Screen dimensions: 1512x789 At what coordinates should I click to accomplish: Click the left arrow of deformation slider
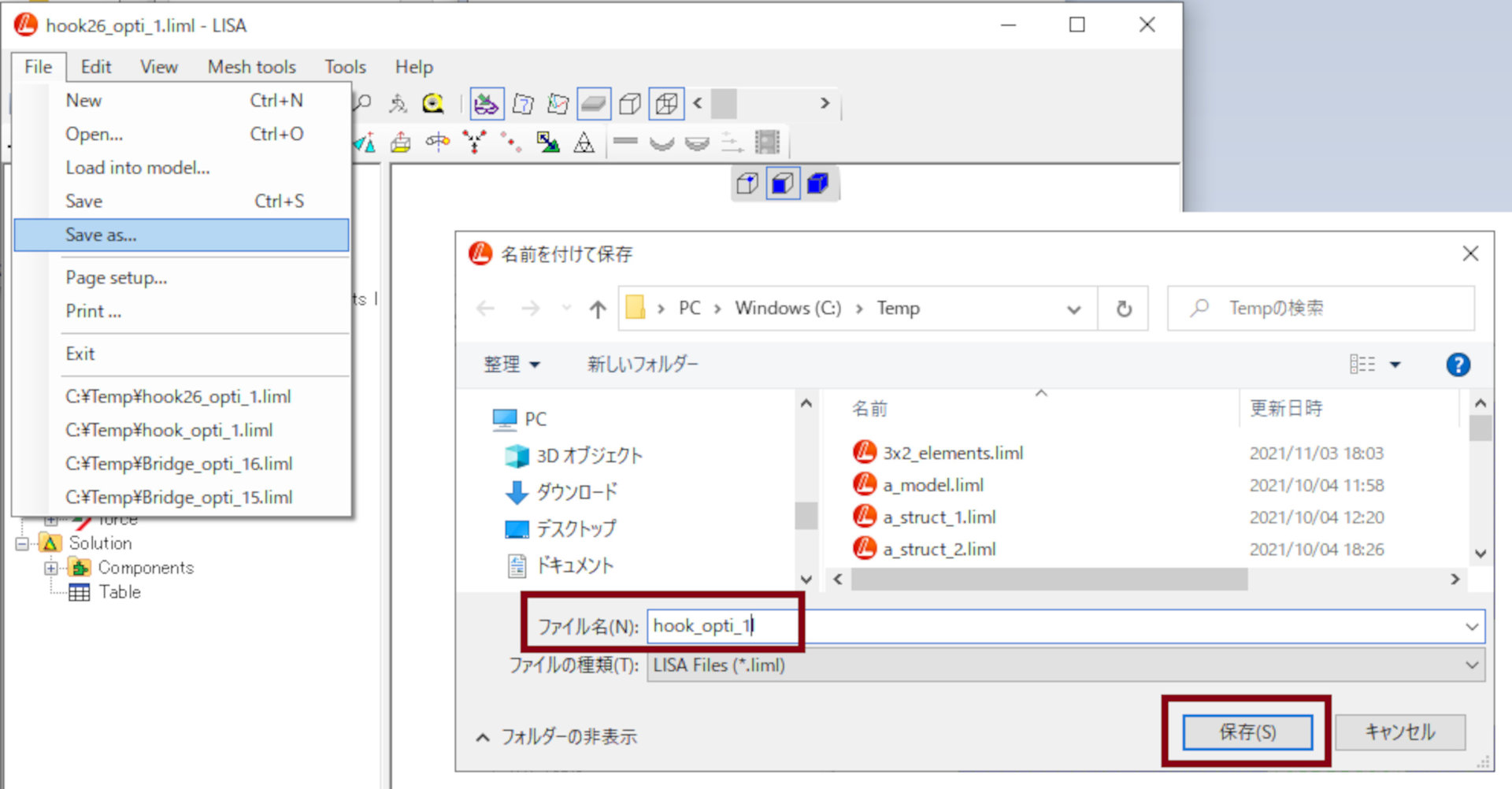(698, 103)
